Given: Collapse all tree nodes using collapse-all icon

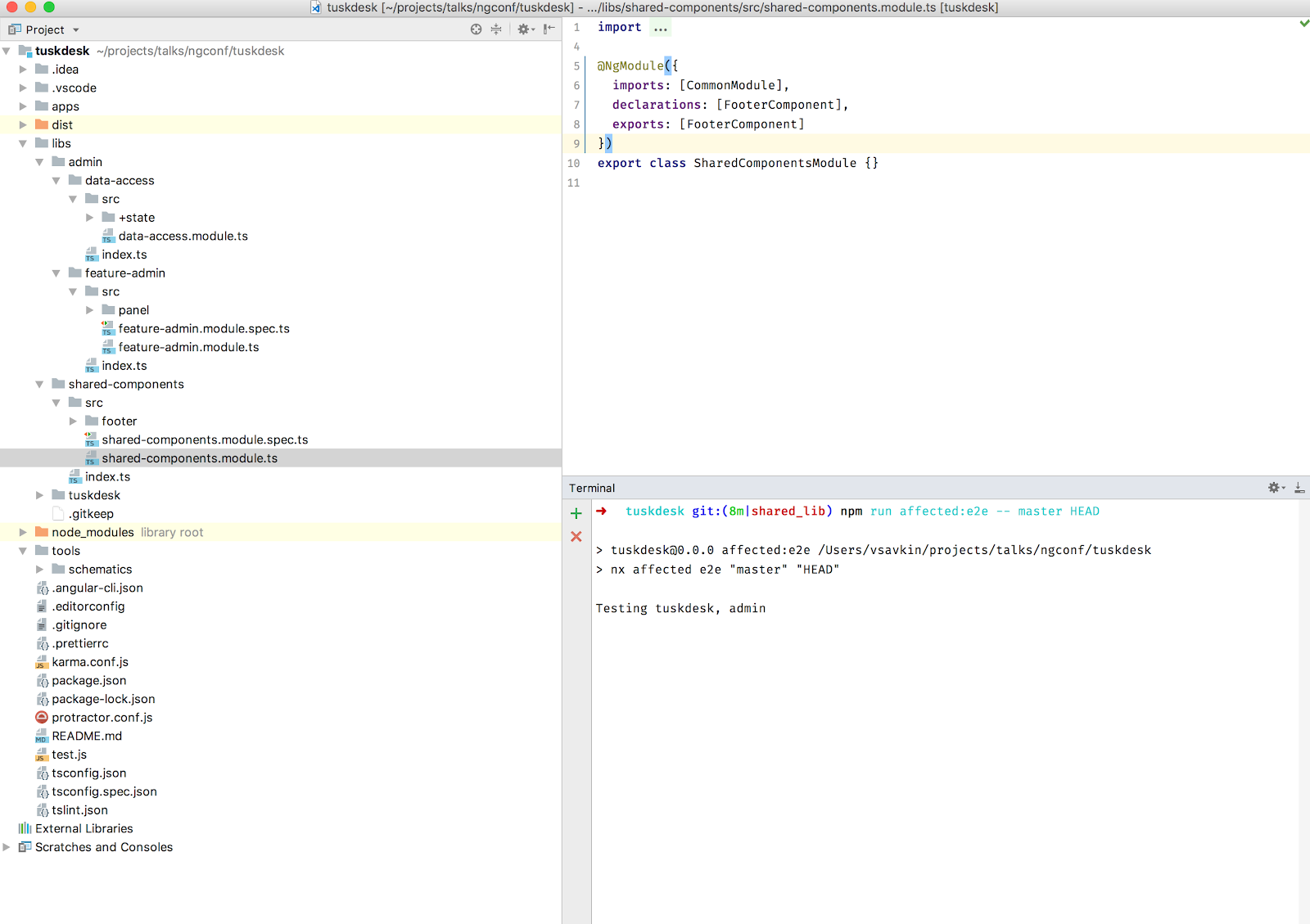Looking at the screenshot, I should [496, 29].
